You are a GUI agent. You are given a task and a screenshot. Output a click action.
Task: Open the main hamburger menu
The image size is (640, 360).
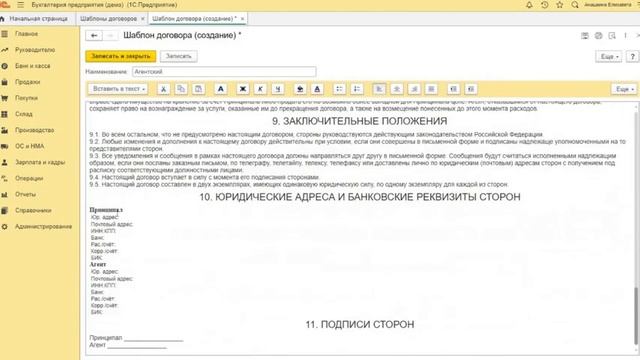pyautogui.click(x=20, y=5)
